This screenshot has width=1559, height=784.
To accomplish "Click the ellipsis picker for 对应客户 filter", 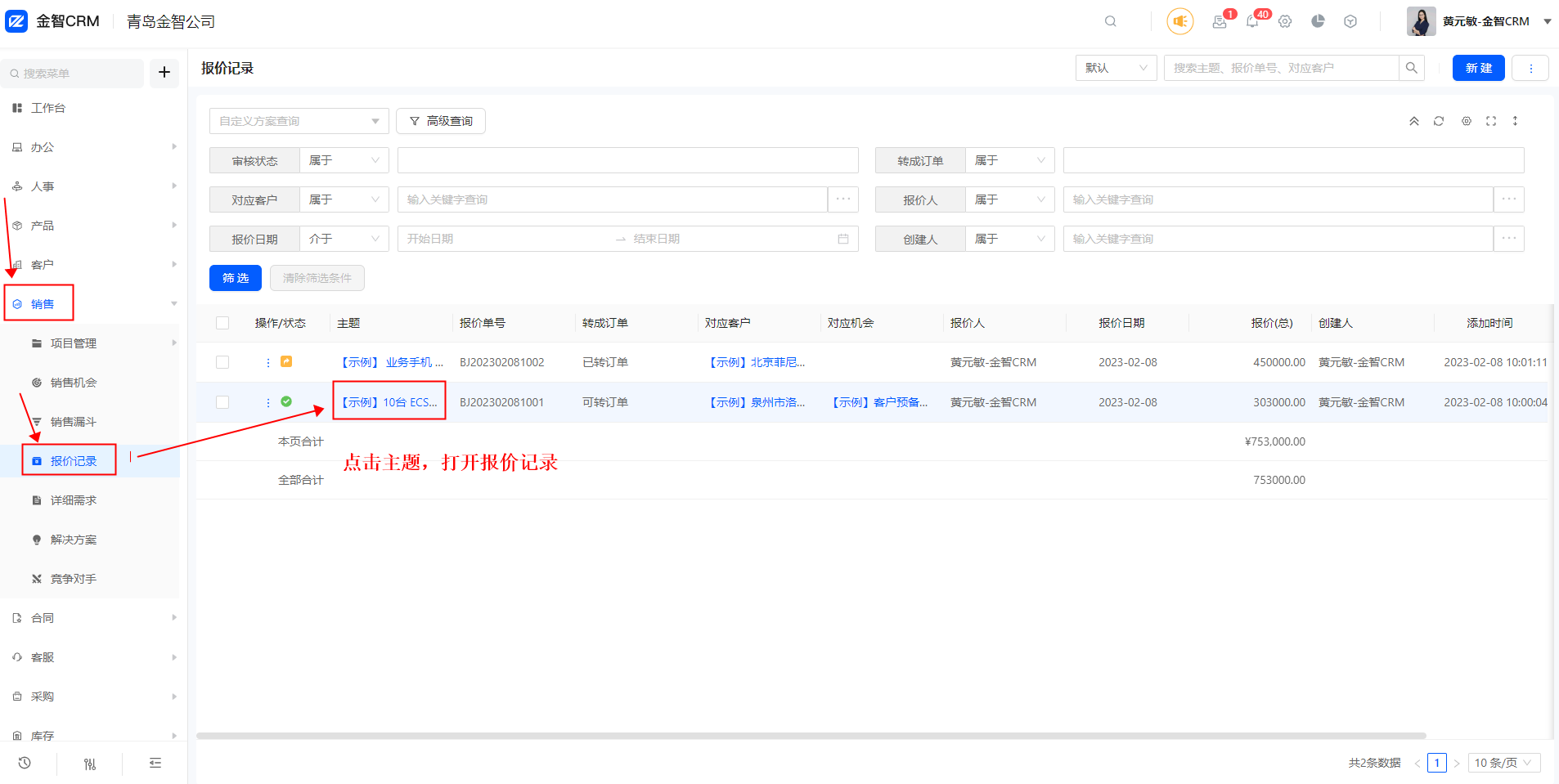I will point(843,199).
